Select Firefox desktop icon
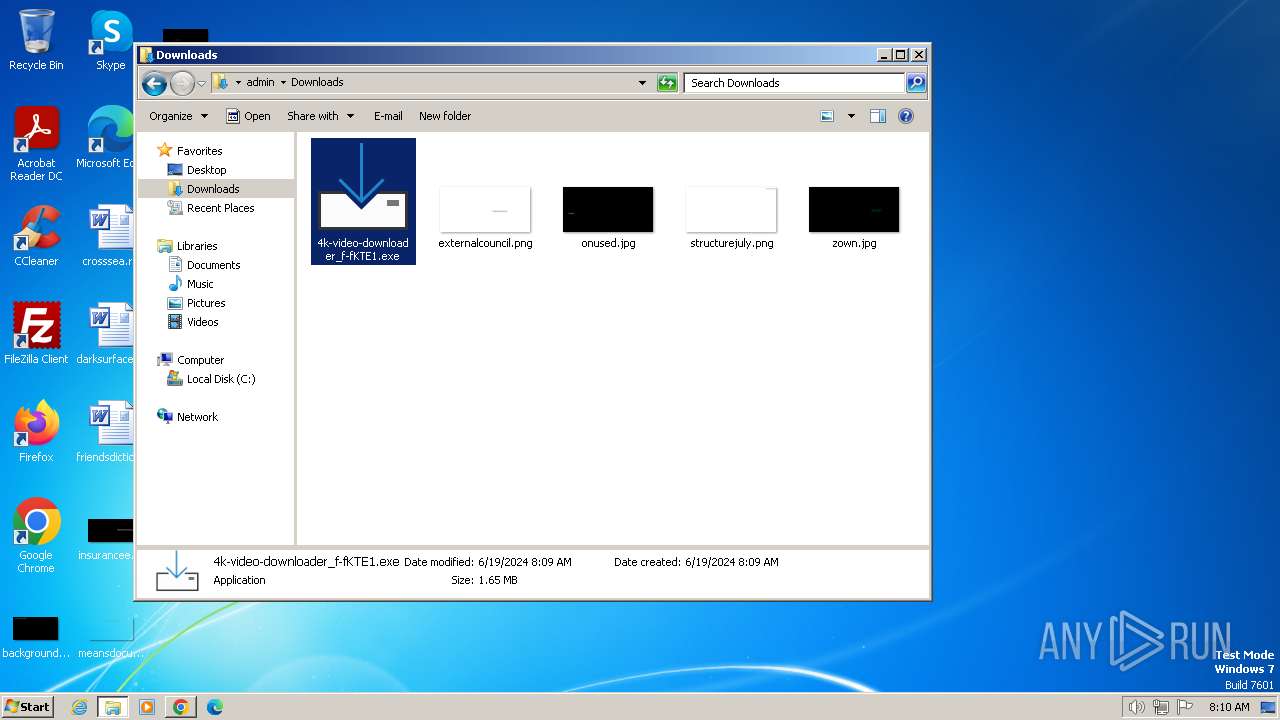This screenshot has height=720, width=1280. 36,433
